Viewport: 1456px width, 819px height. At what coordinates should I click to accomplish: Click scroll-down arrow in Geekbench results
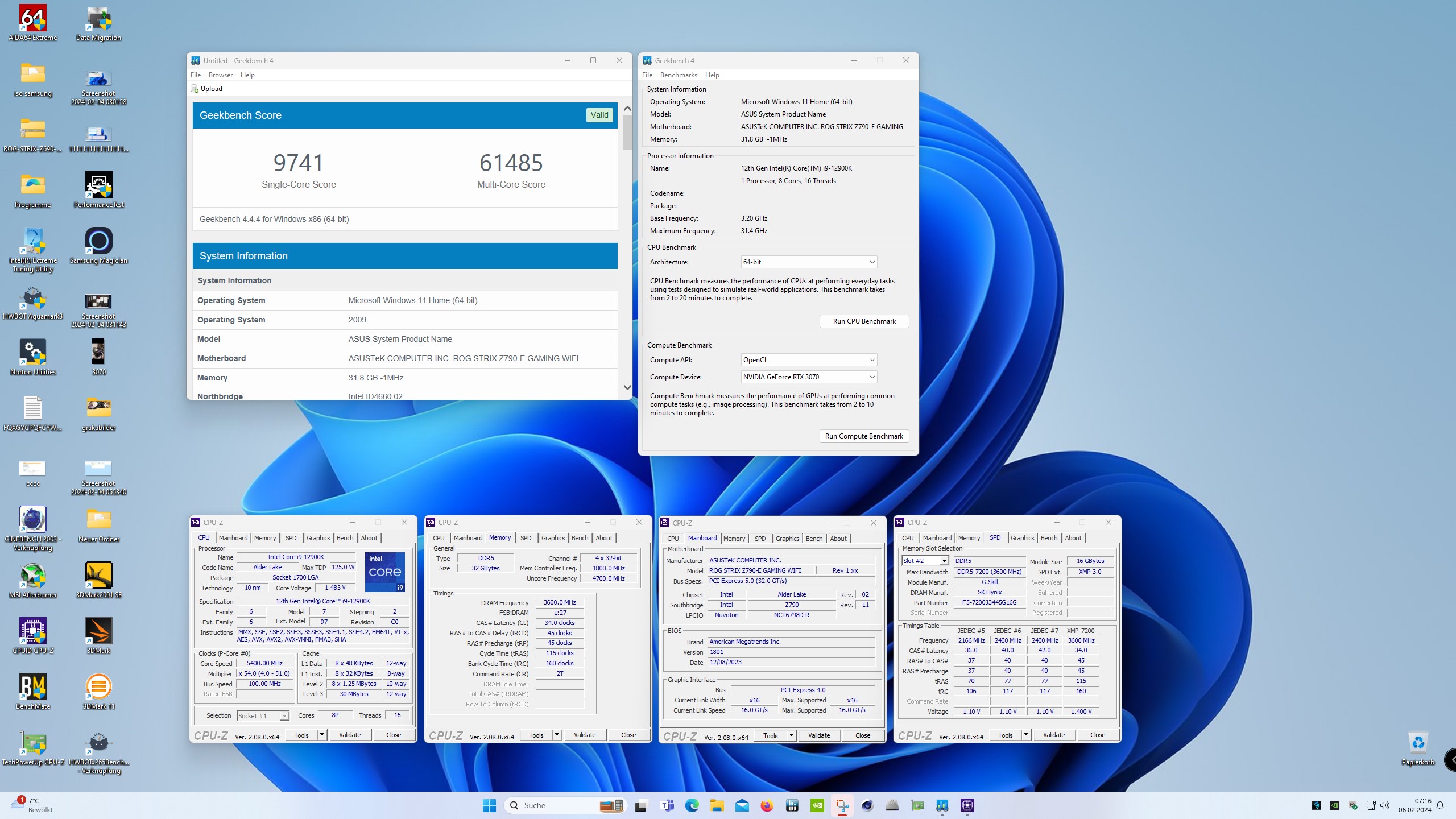[x=627, y=388]
